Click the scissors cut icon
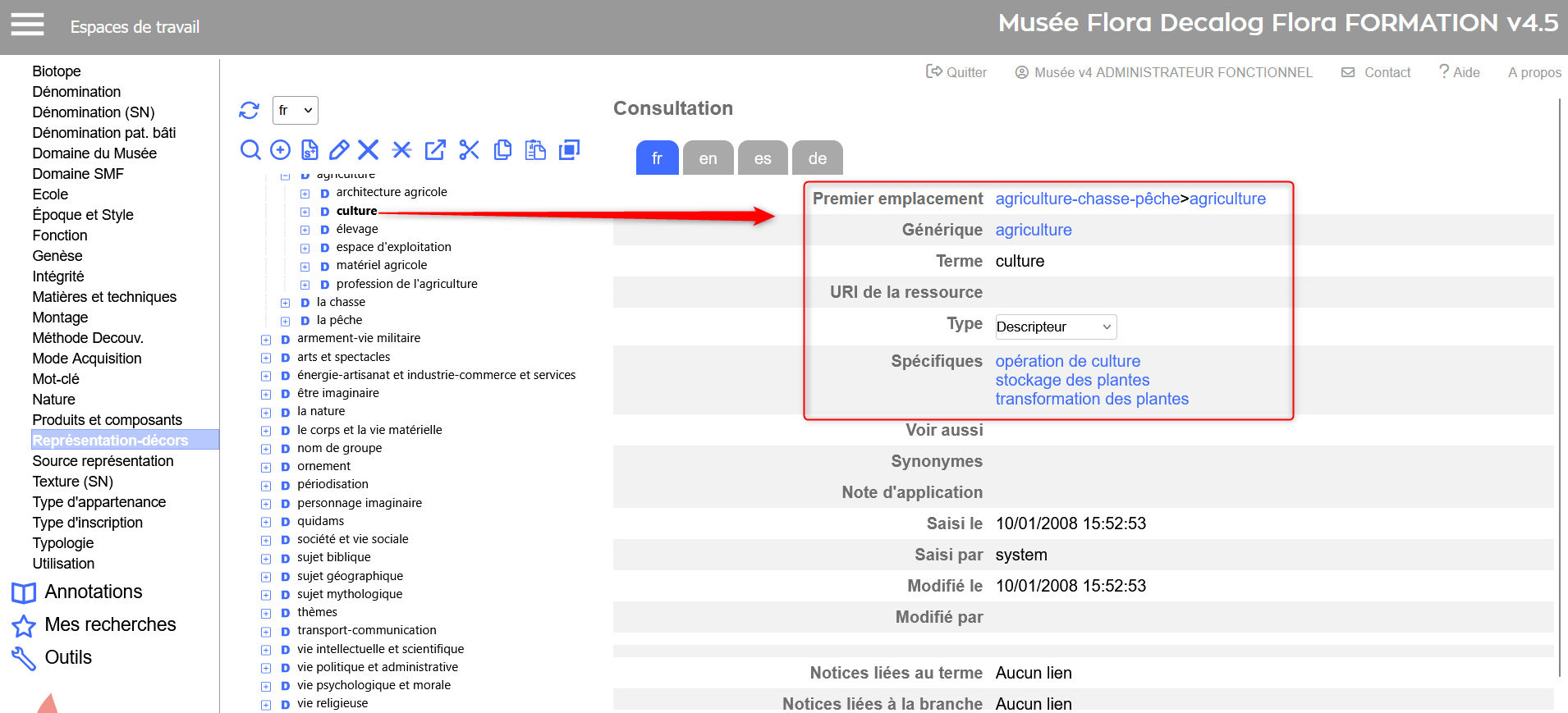The height and width of the screenshot is (713, 1568). point(469,149)
